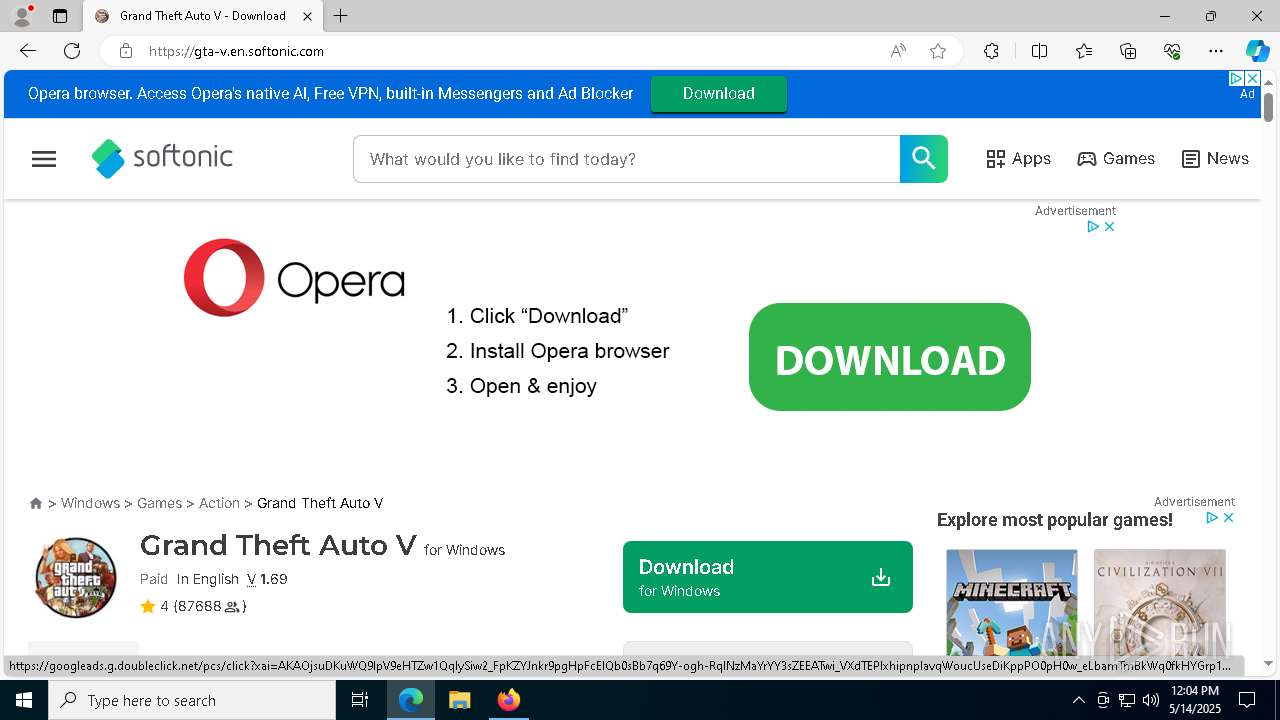
Task: Open the Softonic hamburger menu
Action: click(x=44, y=159)
